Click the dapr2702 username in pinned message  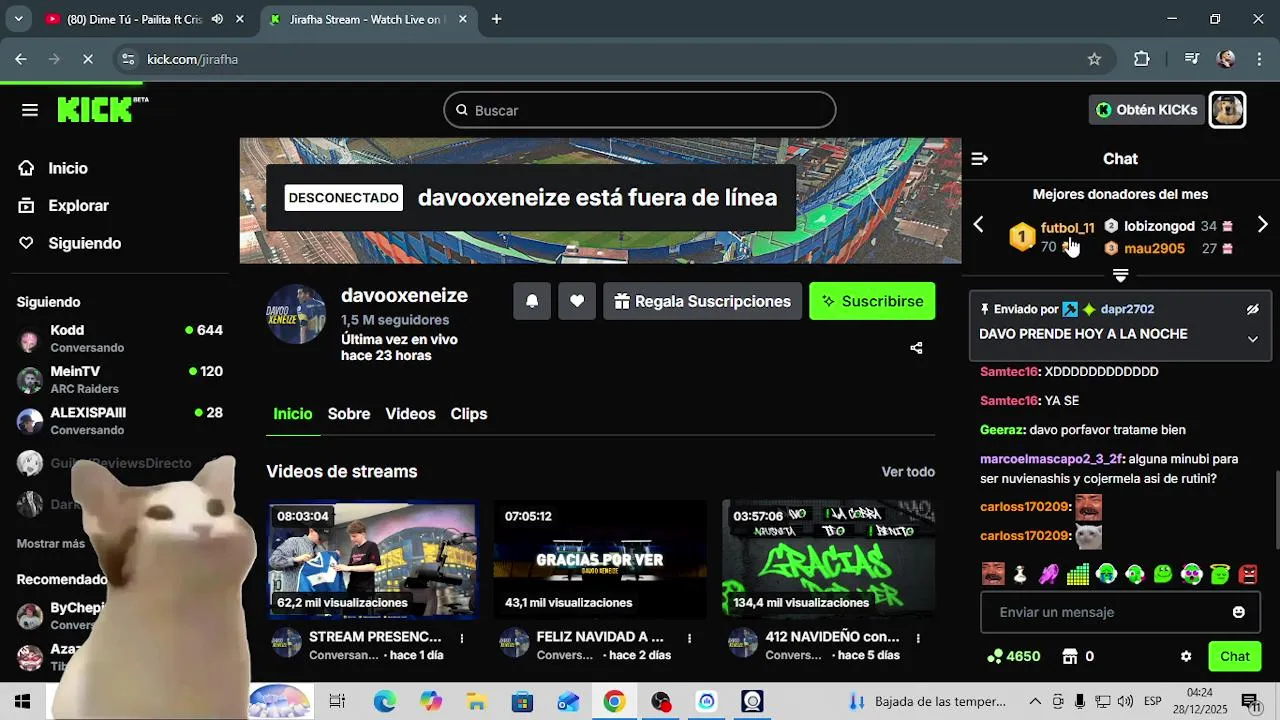pyautogui.click(x=1127, y=309)
